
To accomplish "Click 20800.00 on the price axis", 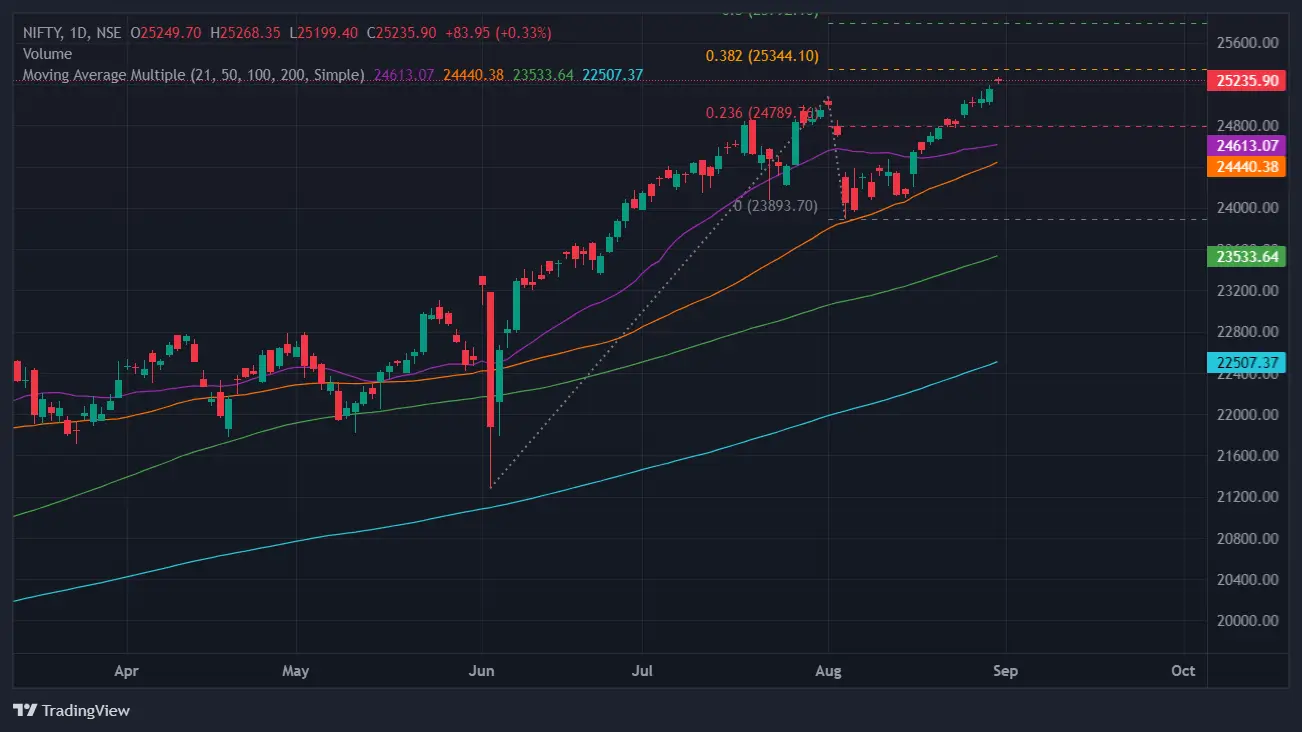I will tap(1248, 539).
